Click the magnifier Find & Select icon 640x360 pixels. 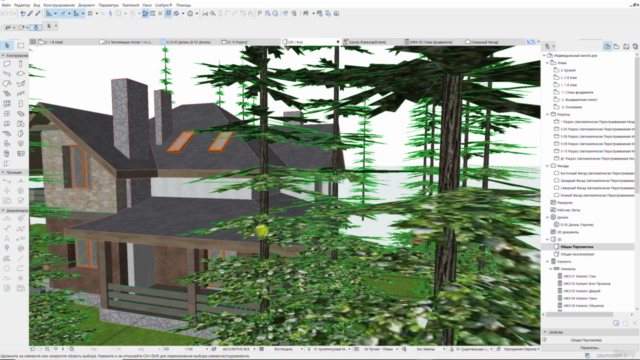click(x=213, y=13)
